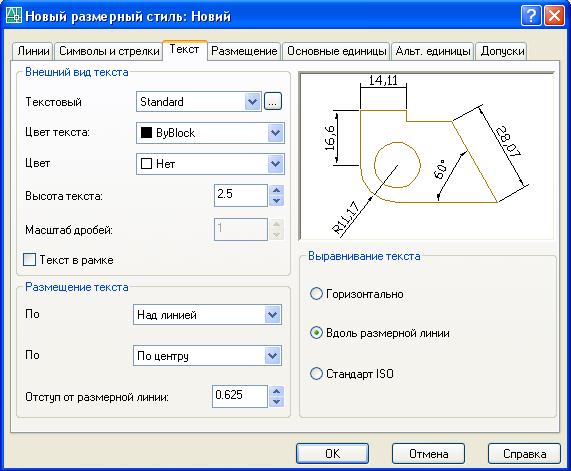Select the 'Горизонтально' alignment option

pyautogui.click(x=316, y=294)
